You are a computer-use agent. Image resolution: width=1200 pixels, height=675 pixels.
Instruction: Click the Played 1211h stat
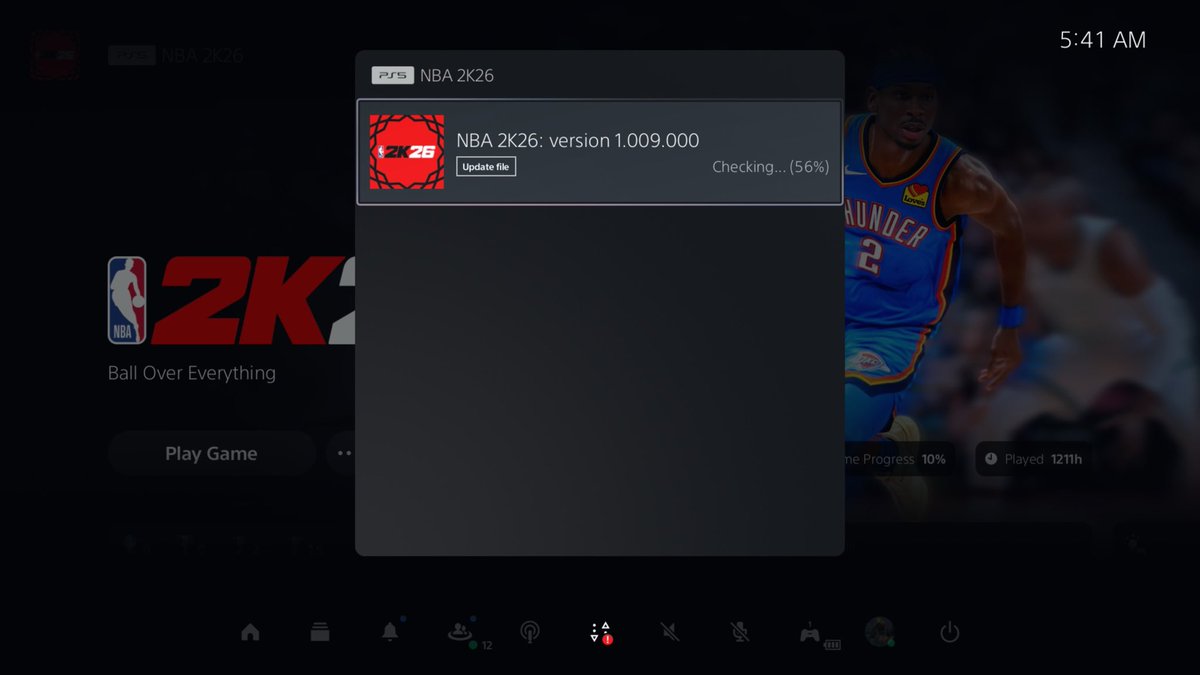[x=1034, y=459]
